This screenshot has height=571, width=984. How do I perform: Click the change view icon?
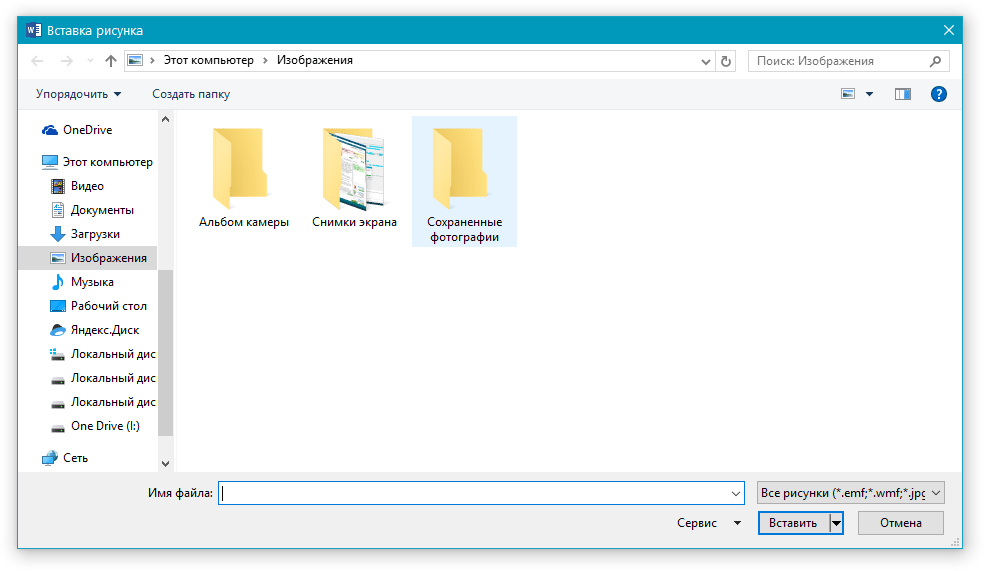848,94
